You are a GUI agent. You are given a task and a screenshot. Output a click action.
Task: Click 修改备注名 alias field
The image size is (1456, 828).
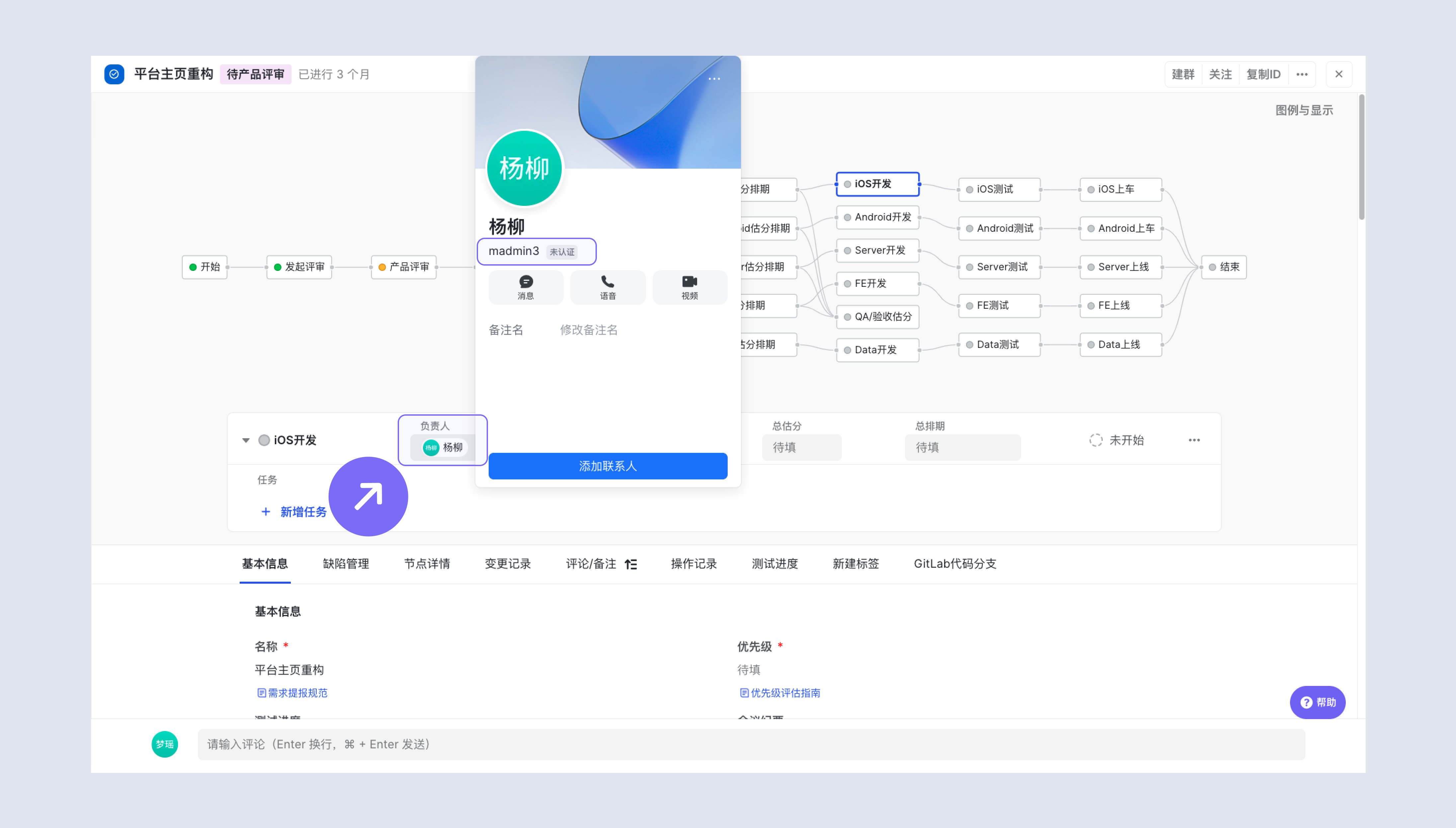(589, 330)
